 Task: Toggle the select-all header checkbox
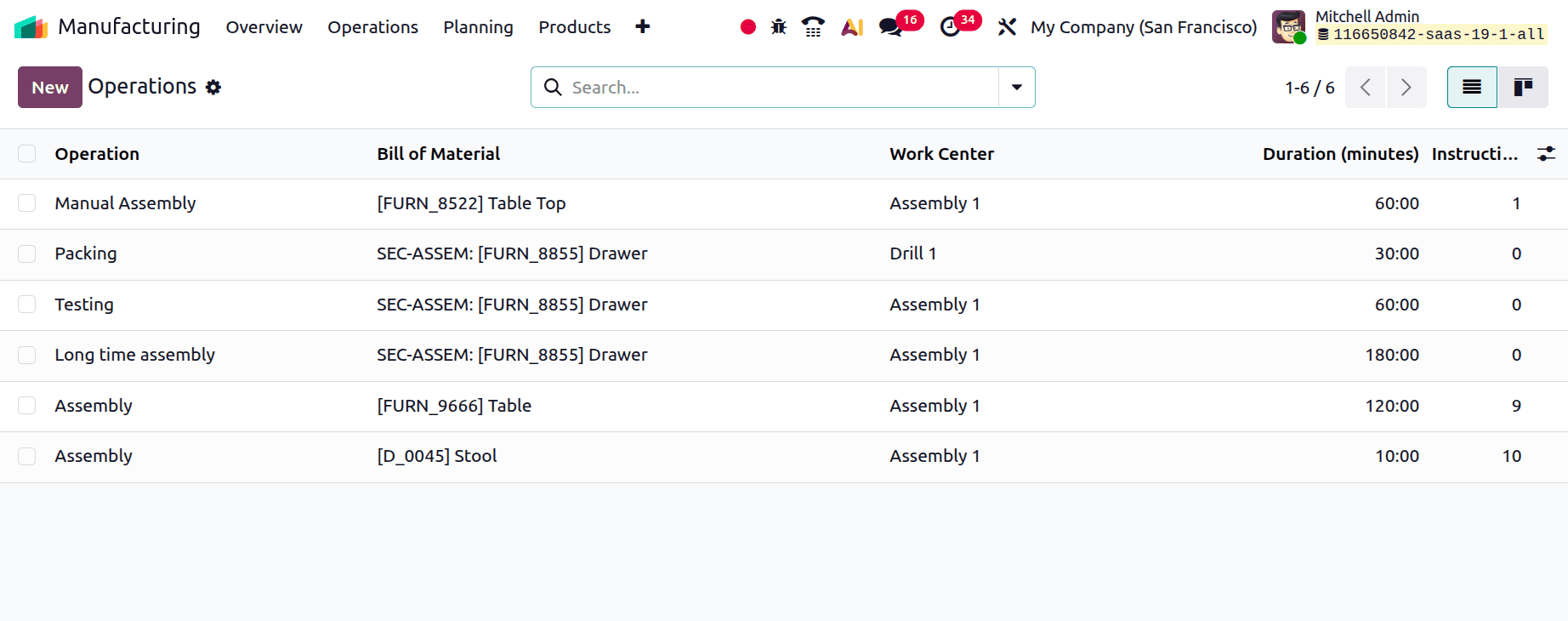click(27, 153)
